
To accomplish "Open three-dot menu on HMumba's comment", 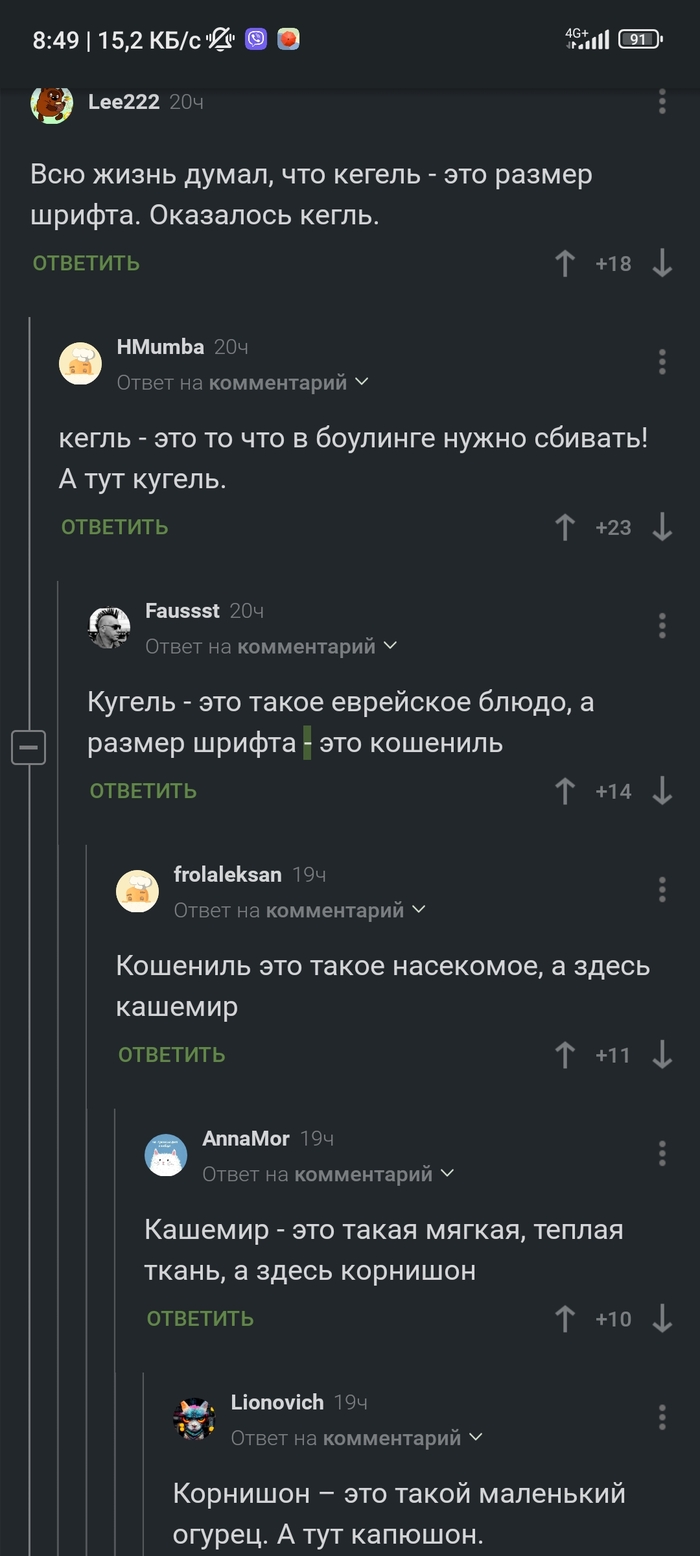I will point(662,362).
